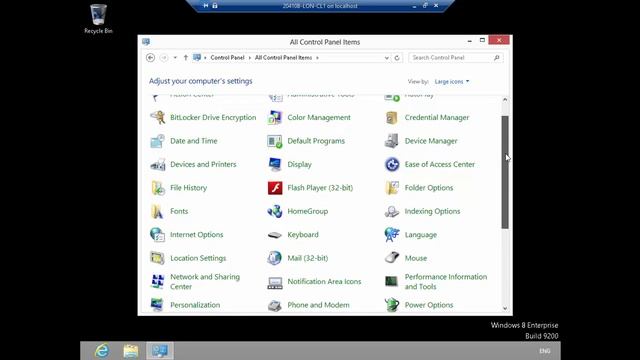The image size is (640, 360).
Task: Click the Mail (32-bit) icon
Action: coord(275,258)
